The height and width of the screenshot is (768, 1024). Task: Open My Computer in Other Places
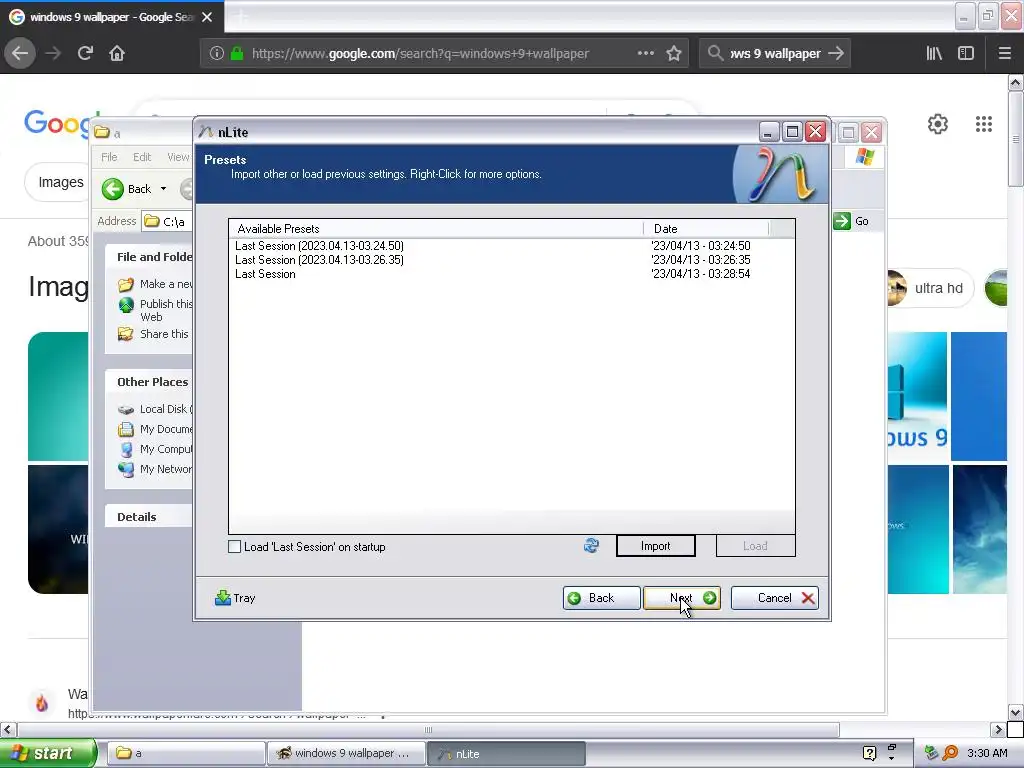[155, 449]
